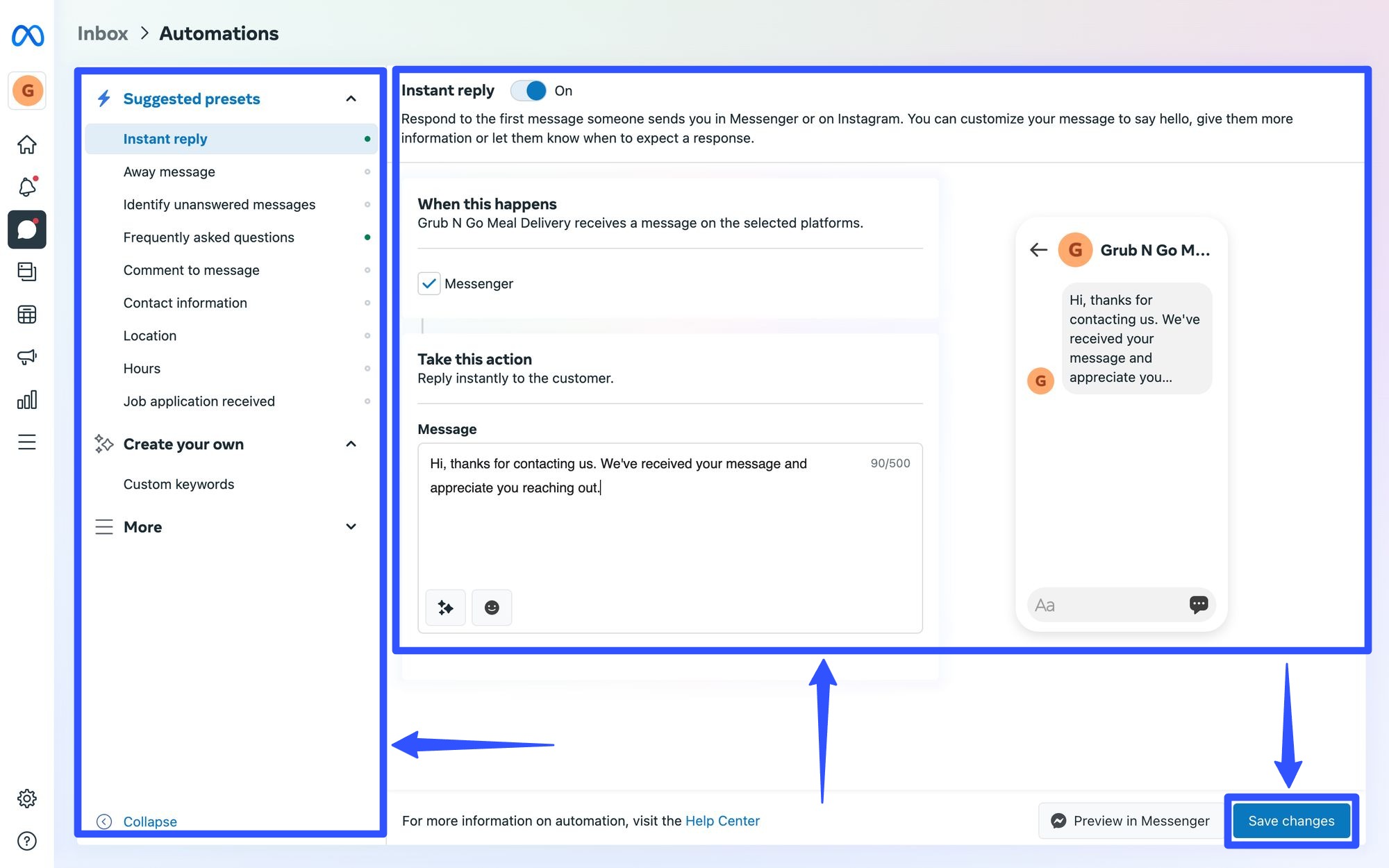Collapse the Suggested presets section
Viewport: 1389px width, 868px height.
pyautogui.click(x=352, y=99)
